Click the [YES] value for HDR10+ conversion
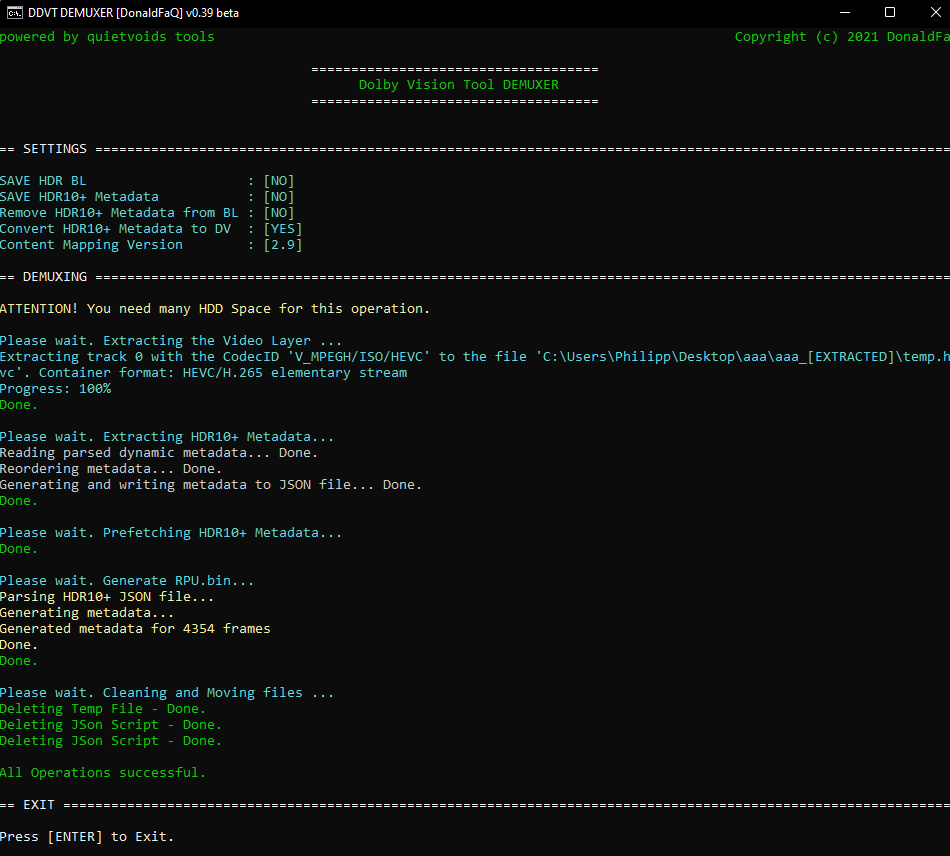950x856 pixels. click(283, 229)
